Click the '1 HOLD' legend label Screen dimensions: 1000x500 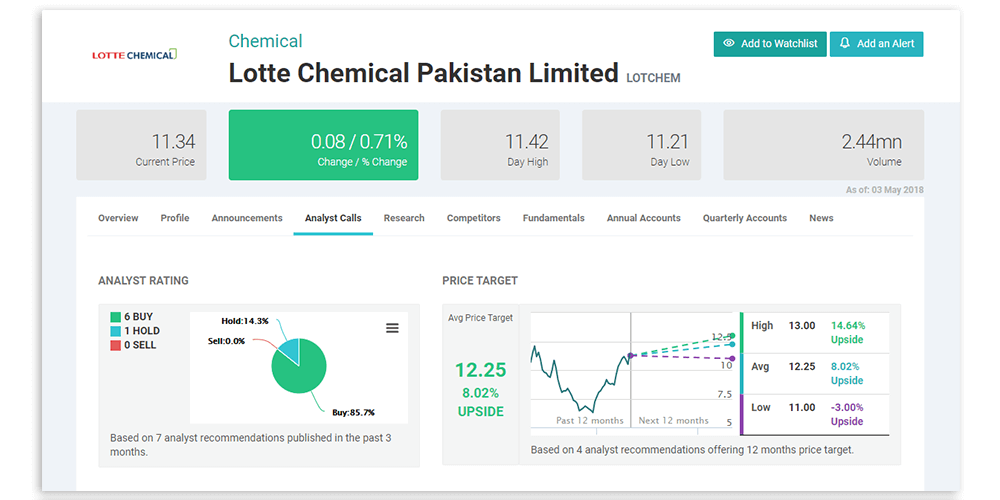[142, 331]
